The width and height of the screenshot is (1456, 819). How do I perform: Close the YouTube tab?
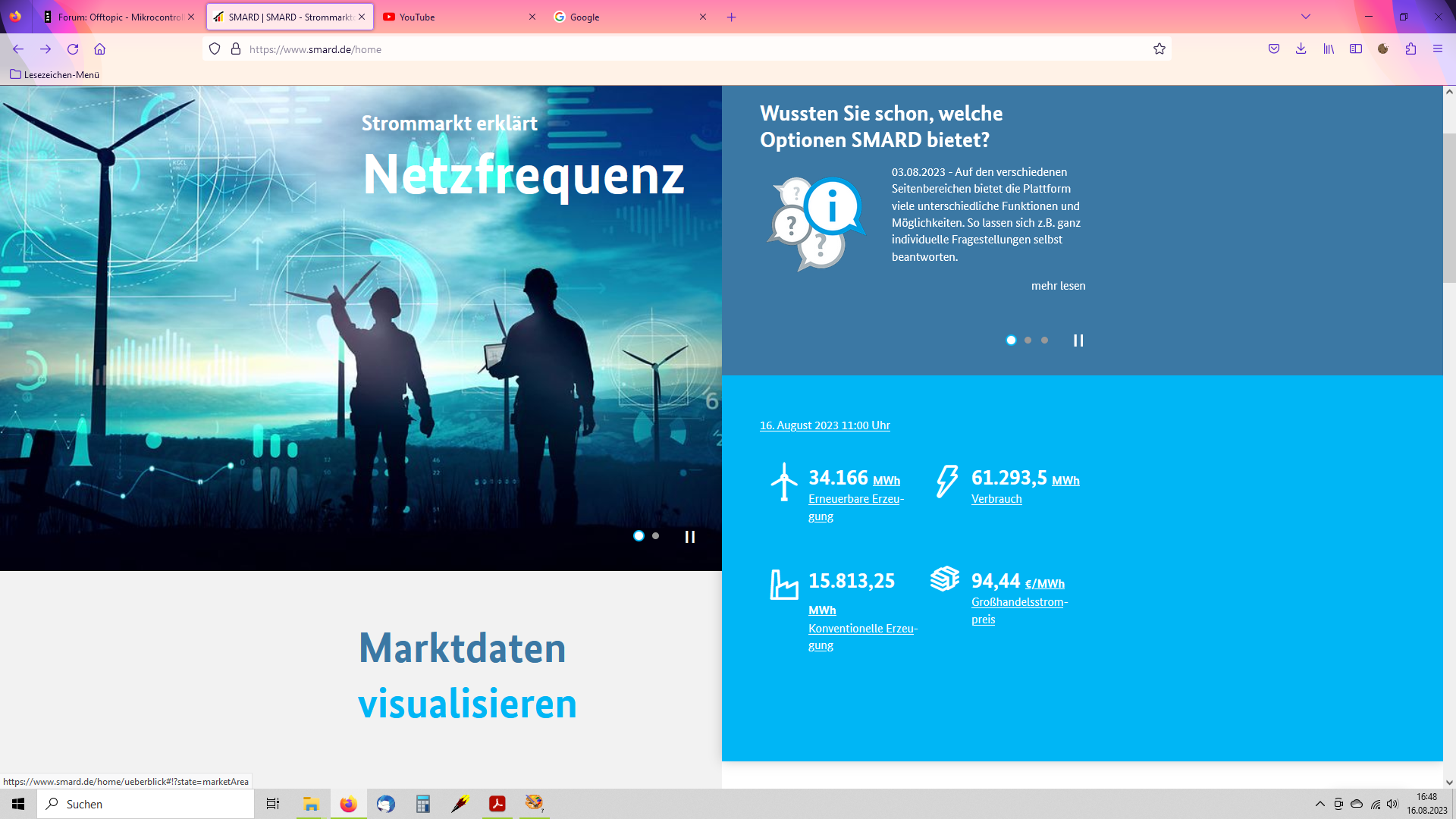(x=532, y=17)
